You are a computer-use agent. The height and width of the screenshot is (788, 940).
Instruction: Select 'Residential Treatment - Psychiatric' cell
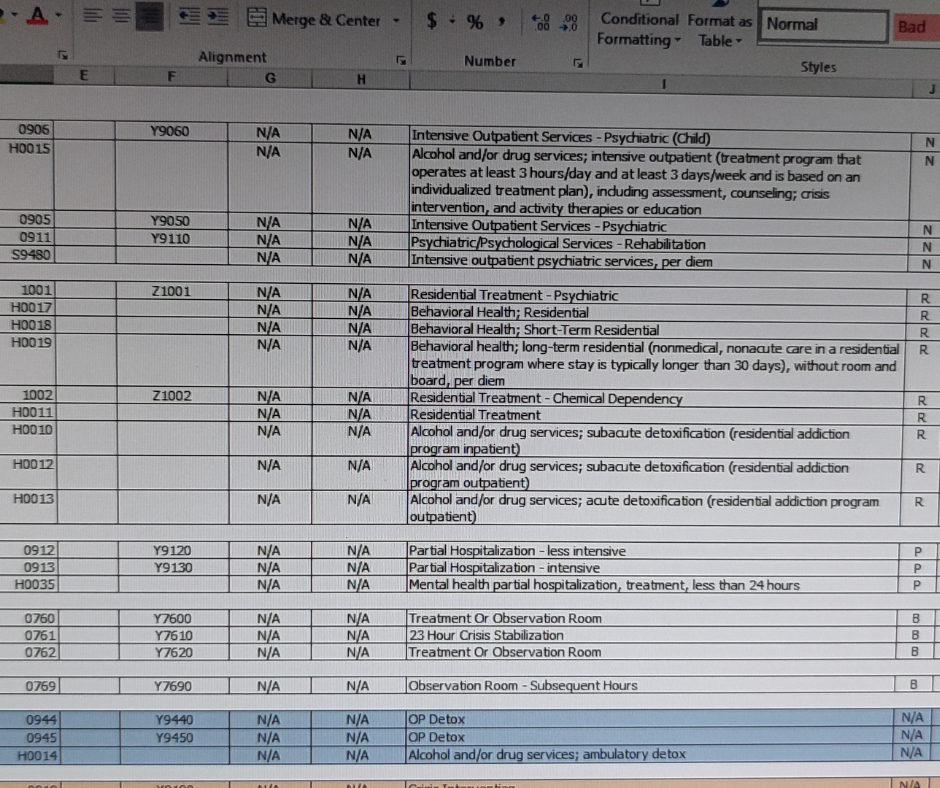tap(657, 295)
